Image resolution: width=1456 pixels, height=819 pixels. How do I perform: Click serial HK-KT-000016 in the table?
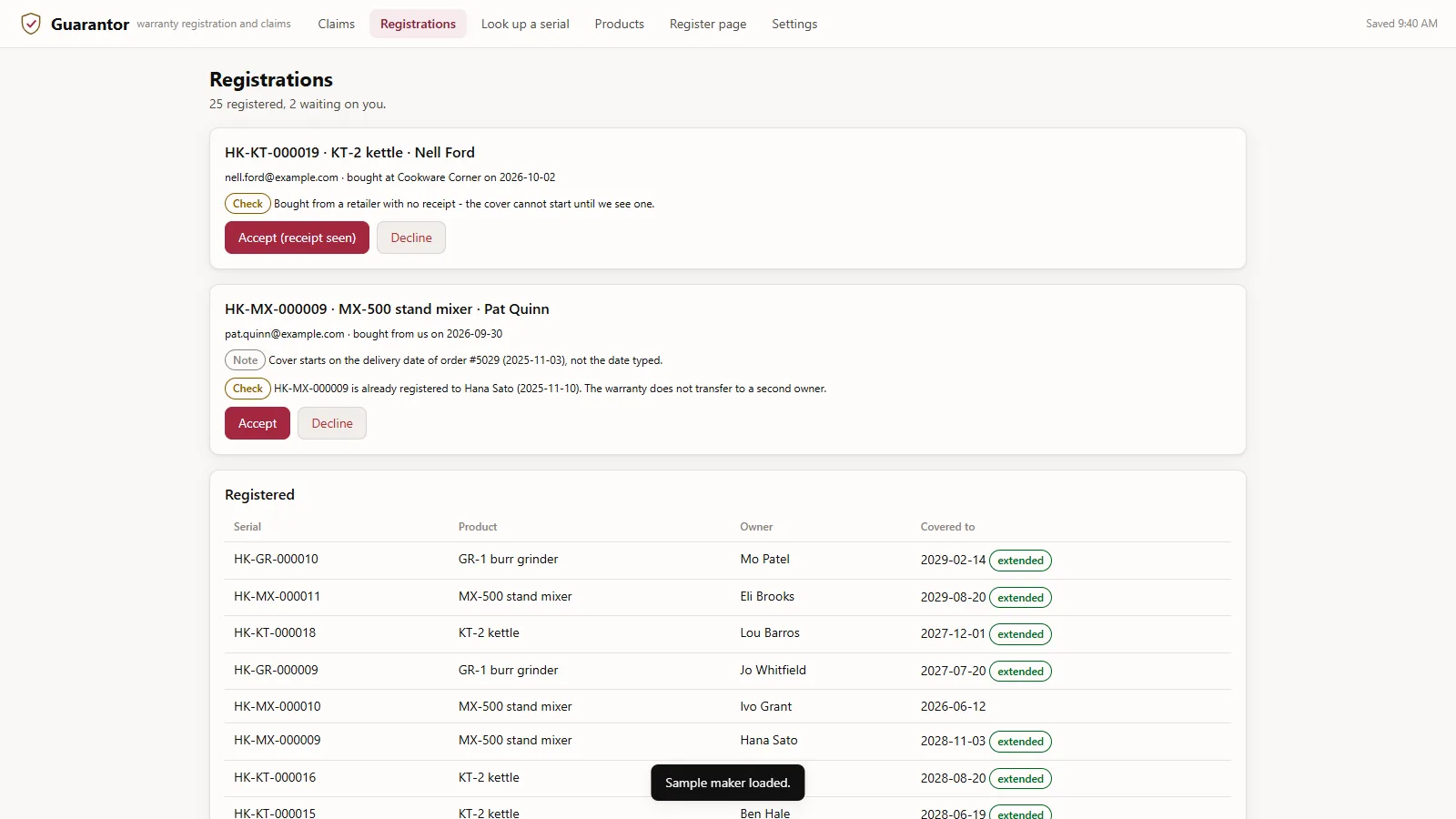pyautogui.click(x=275, y=777)
